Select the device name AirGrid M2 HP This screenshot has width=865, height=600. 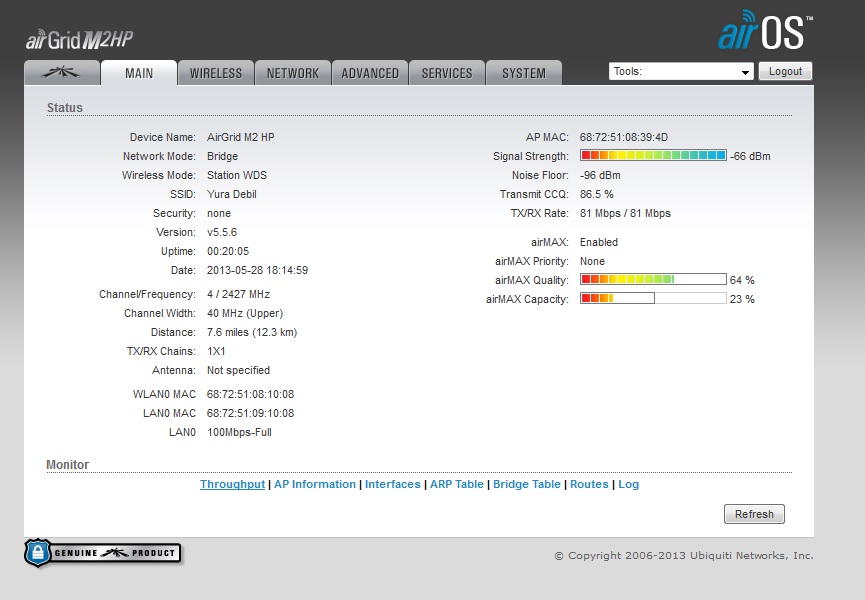241,137
